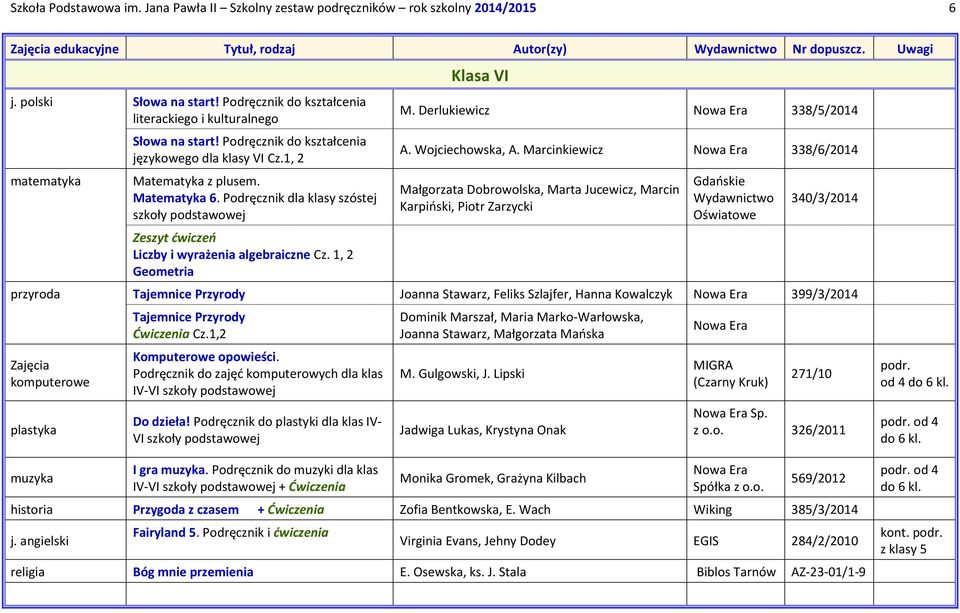Click the 'Przygoda z czasem' title
This screenshot has width=960, height=613.
tap(186, 510)
